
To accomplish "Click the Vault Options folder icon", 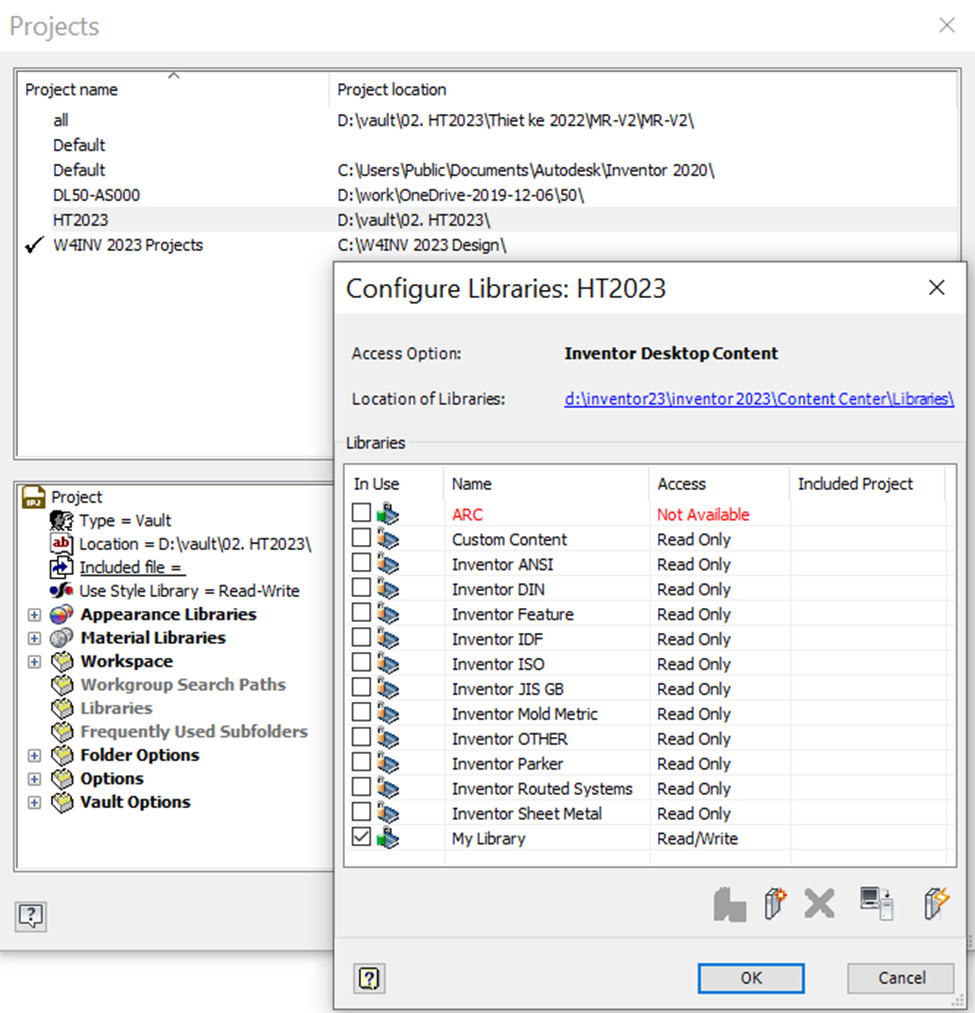I will 62,802.
